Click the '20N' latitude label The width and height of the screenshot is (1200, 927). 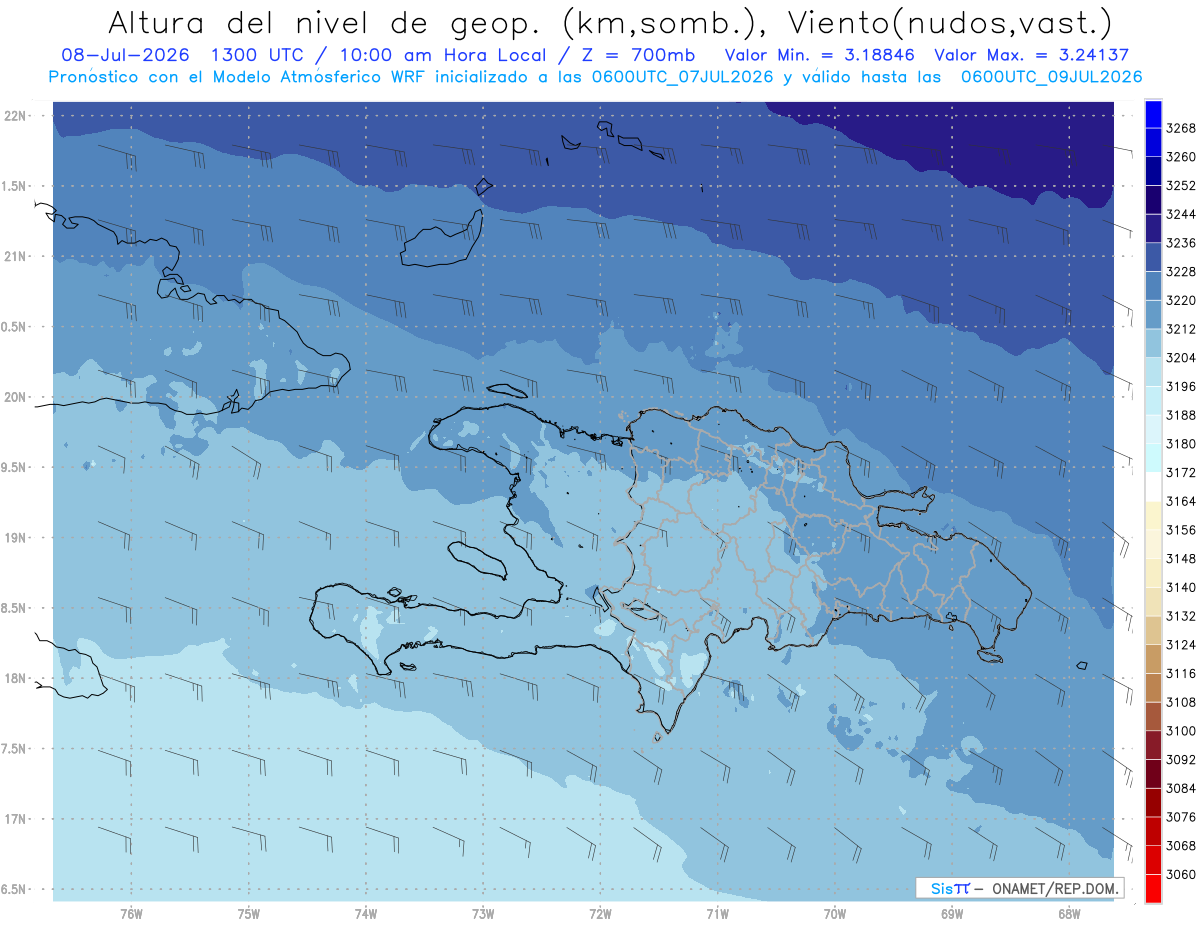[x=17, y=397]
